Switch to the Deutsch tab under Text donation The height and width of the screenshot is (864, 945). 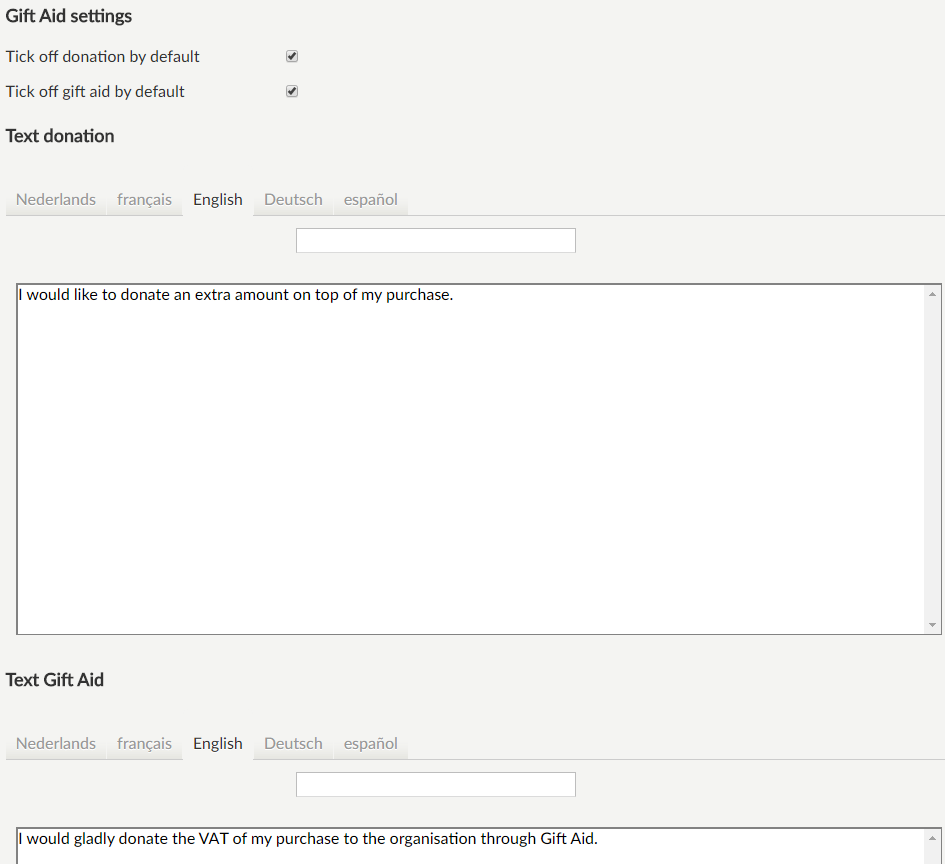[292, 199]
